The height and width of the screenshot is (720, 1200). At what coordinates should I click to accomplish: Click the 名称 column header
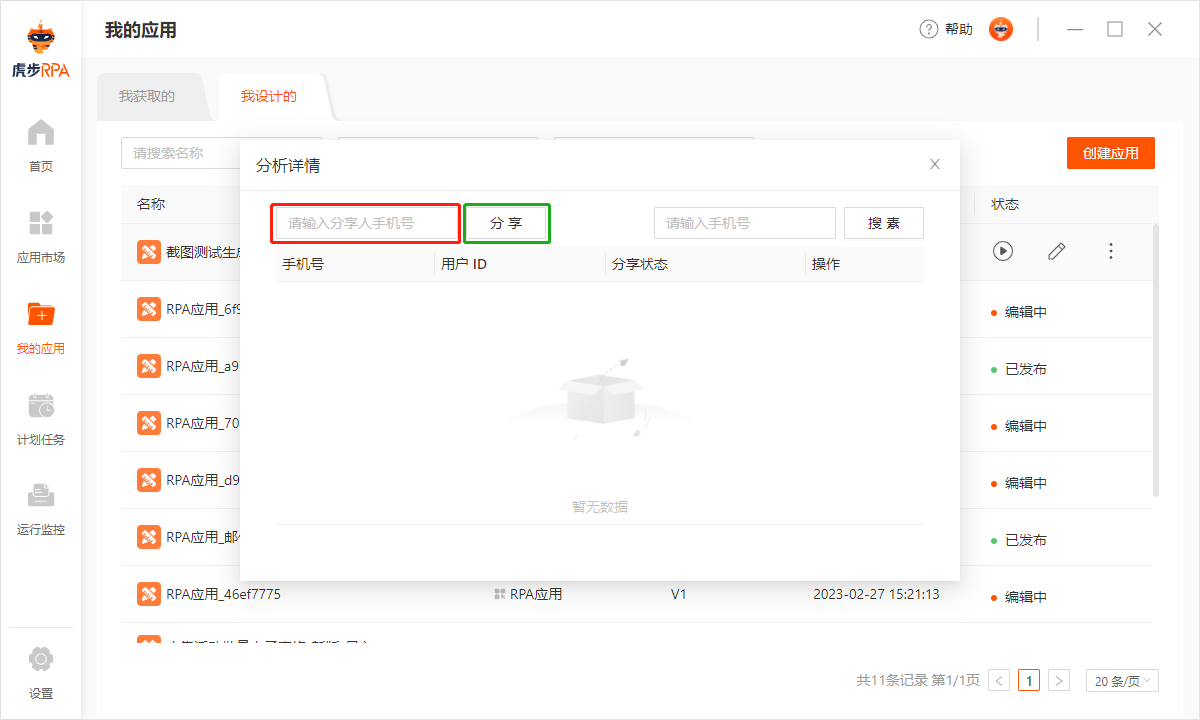(151, 204)
